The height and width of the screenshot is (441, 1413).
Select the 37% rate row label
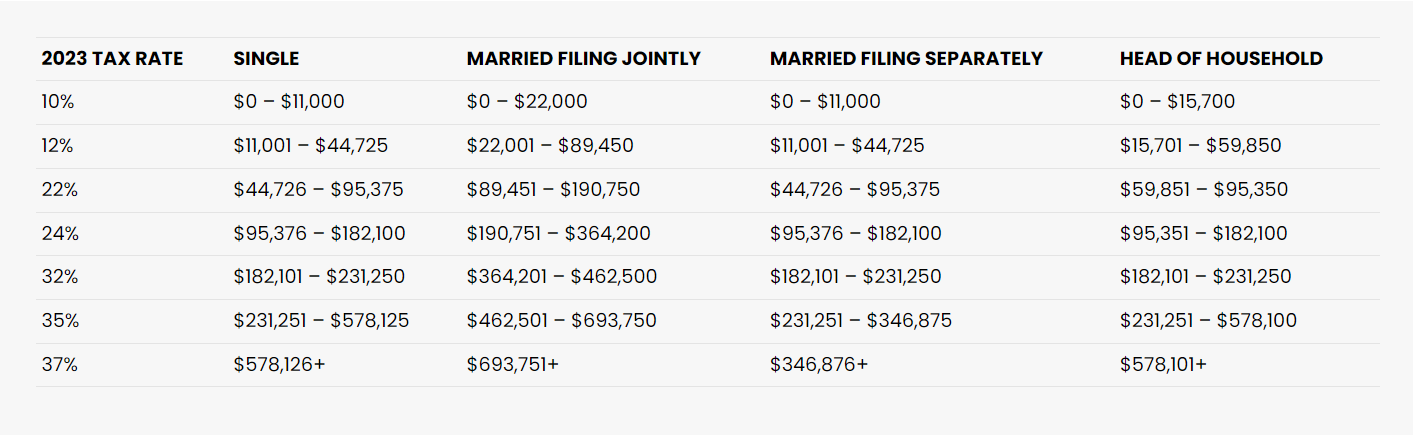coord(59,365)
